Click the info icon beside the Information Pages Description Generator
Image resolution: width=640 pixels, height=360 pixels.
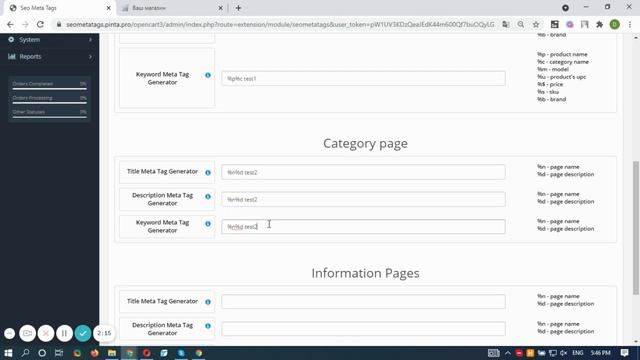click(208, 326)
